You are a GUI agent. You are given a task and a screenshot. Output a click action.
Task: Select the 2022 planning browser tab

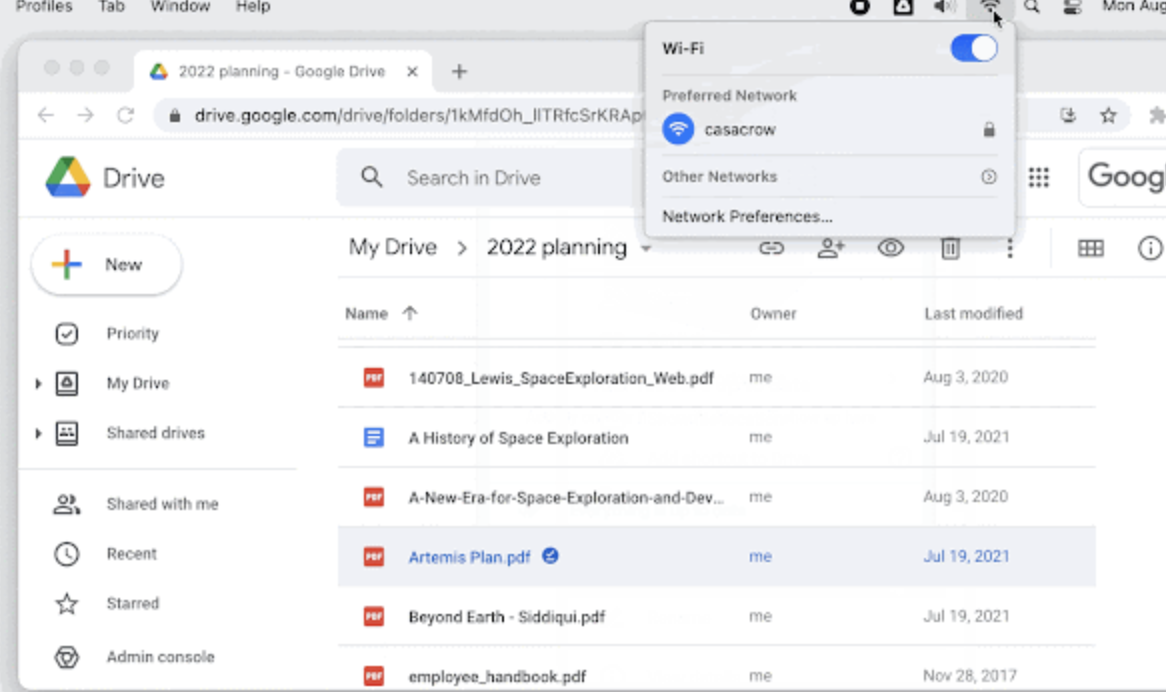tap(282, 71)
